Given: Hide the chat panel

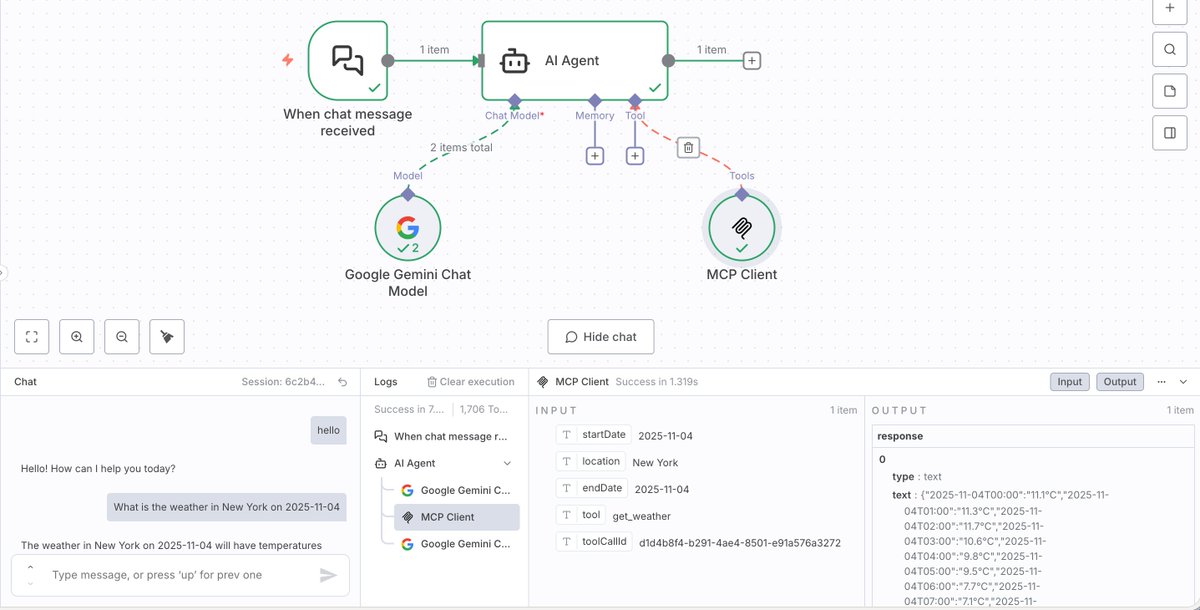Looking at the screenshot, I should pos(601,337).
